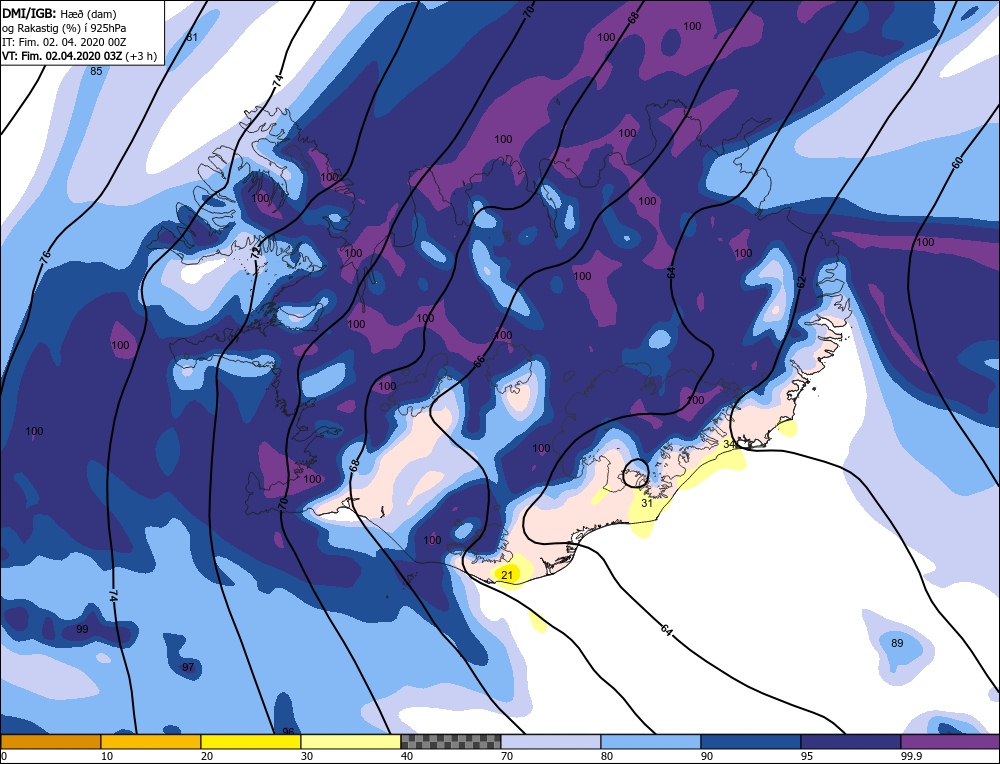Click the gray checkered 40–70 legend swatch
Viewport: 1000px width, 764px height.
point(450,741)
